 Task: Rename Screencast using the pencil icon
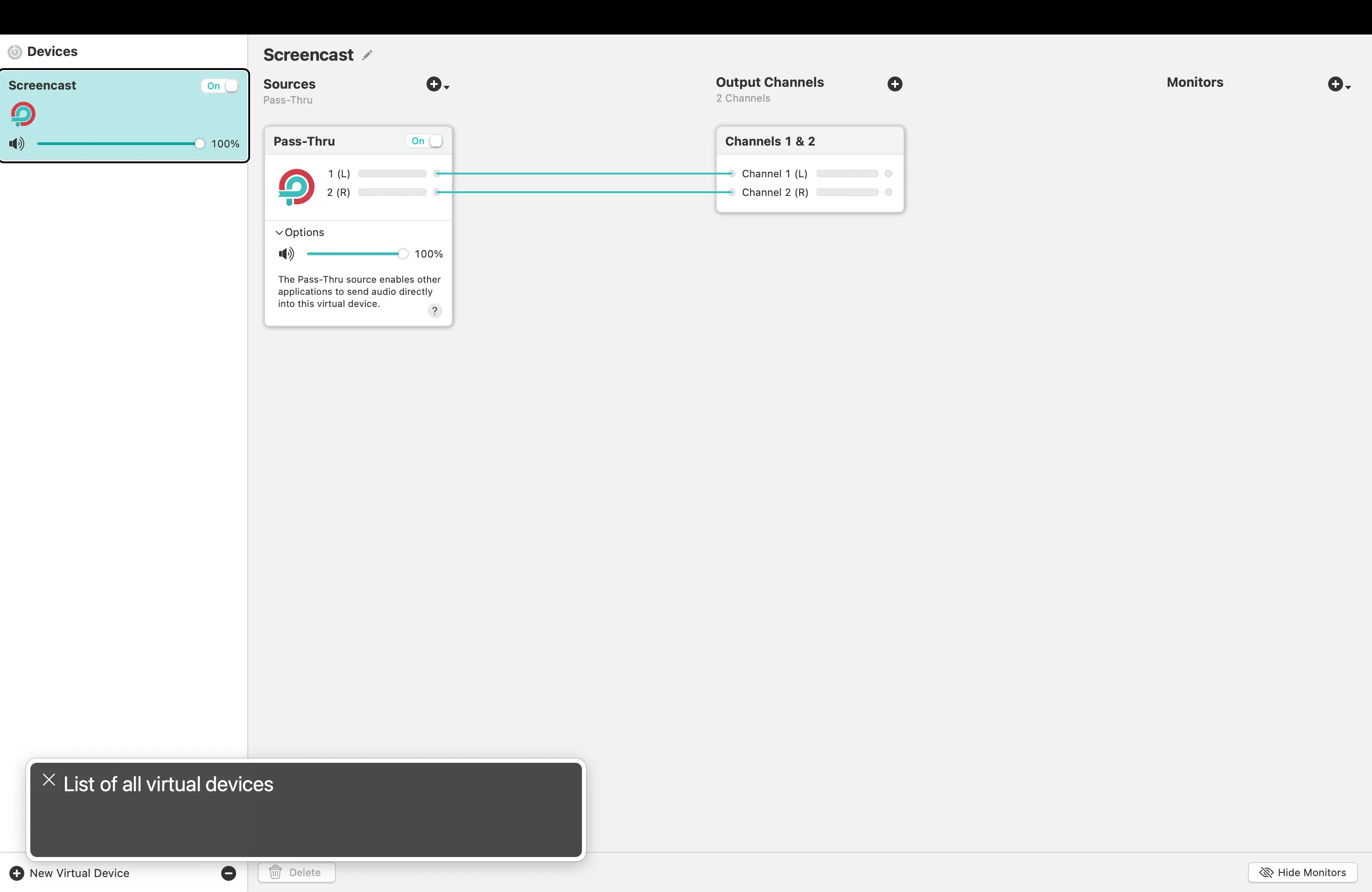click(367, 55)
